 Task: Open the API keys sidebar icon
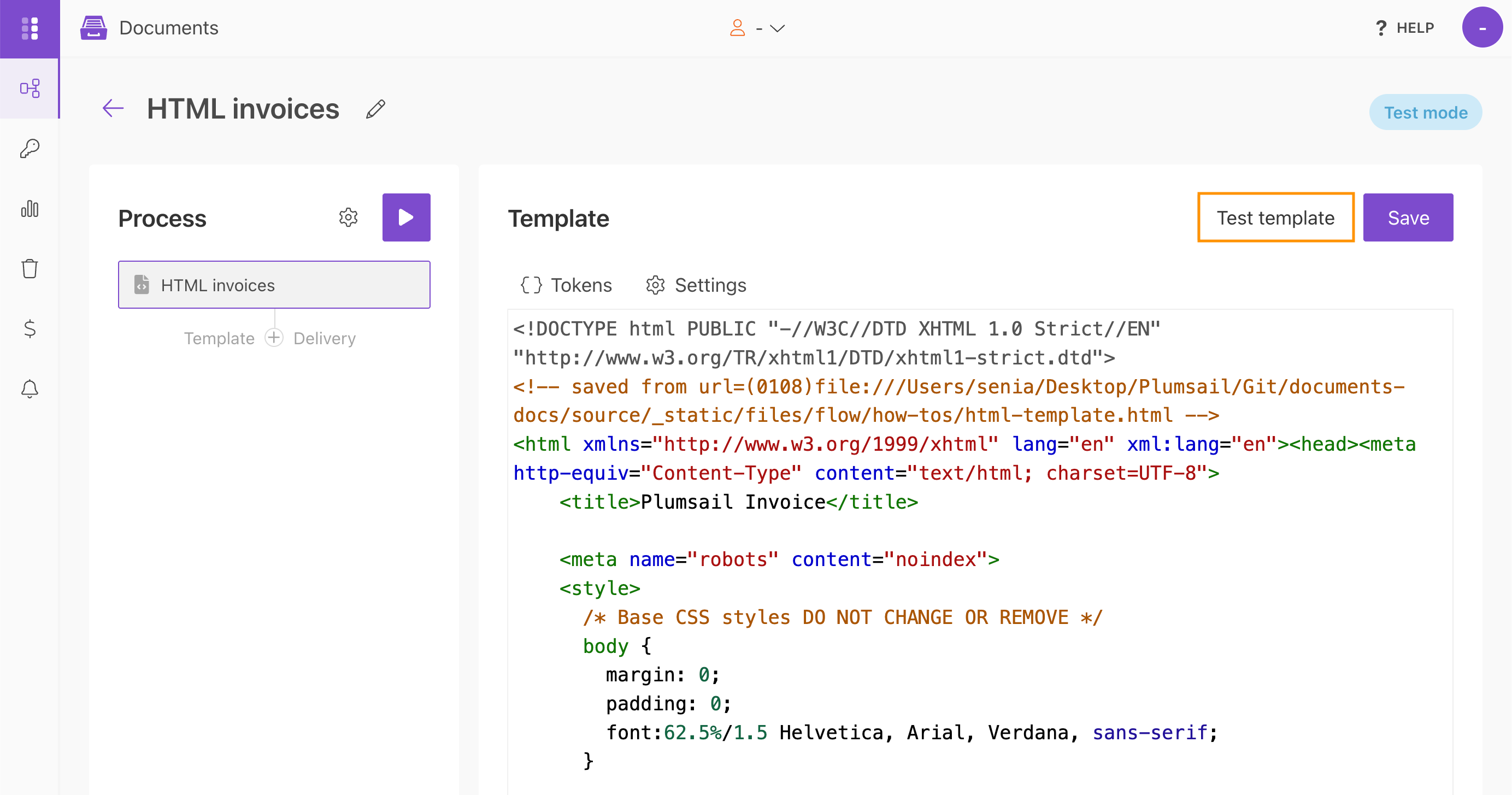tap(30, 149)
